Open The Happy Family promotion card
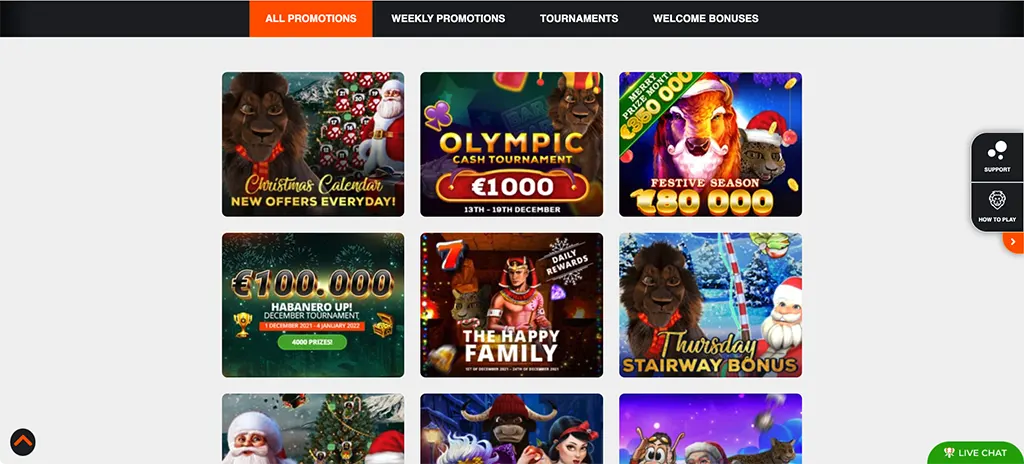The height and width of the screenshot is (464, 1024). (x=511, y=305)
